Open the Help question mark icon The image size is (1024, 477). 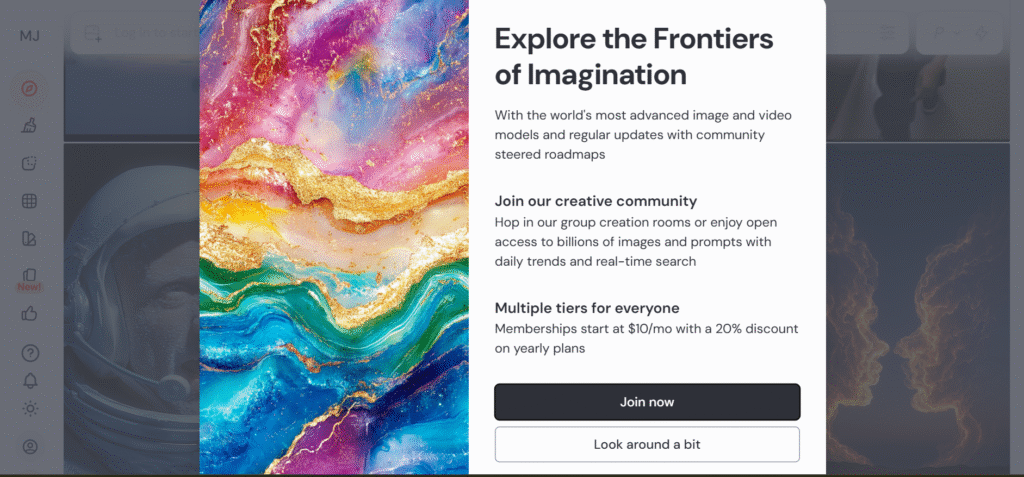(30, 352)
